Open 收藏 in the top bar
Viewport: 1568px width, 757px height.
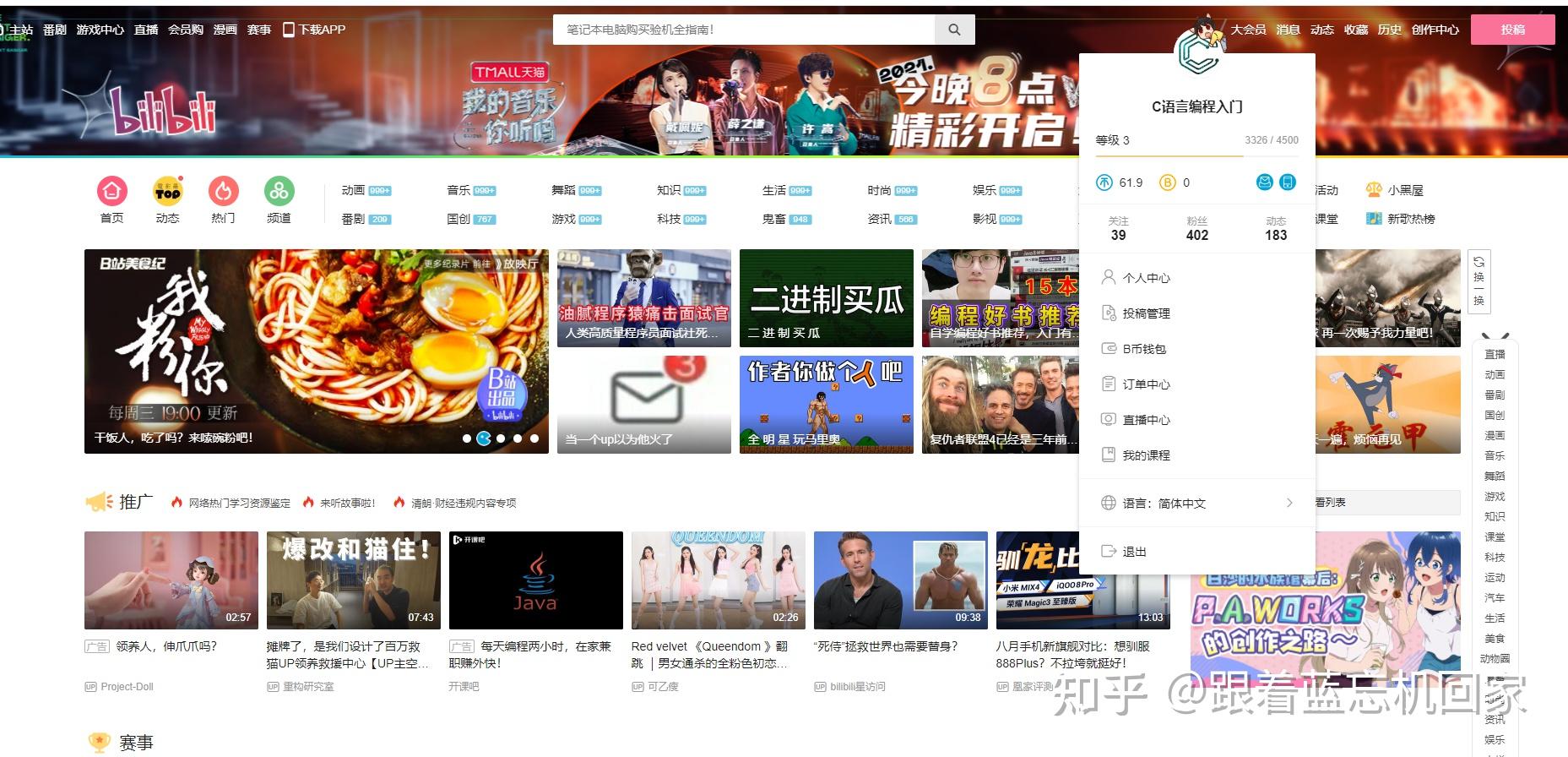[1355, 30]
